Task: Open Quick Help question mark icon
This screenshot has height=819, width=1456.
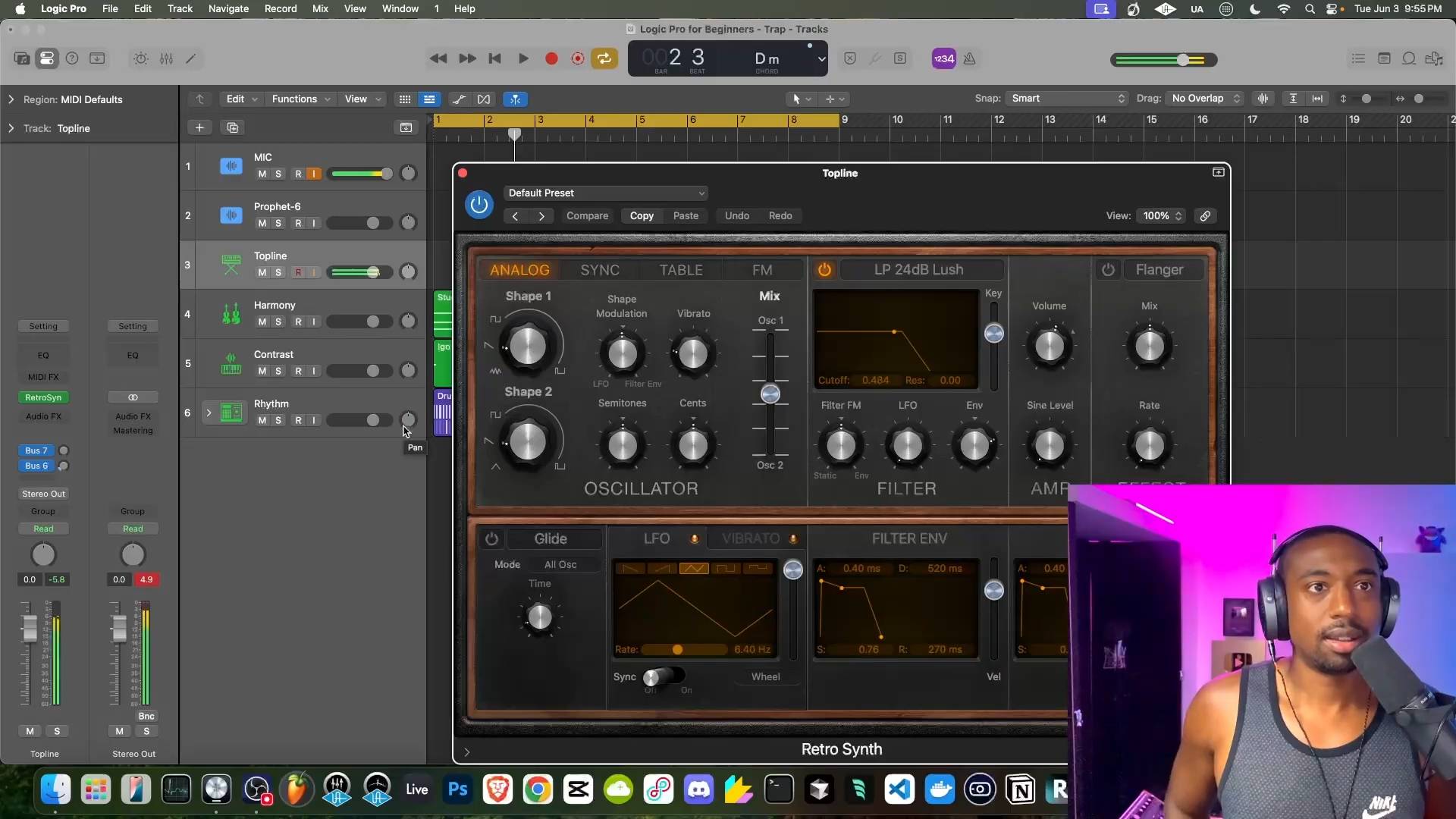Action: click(72, 58)
